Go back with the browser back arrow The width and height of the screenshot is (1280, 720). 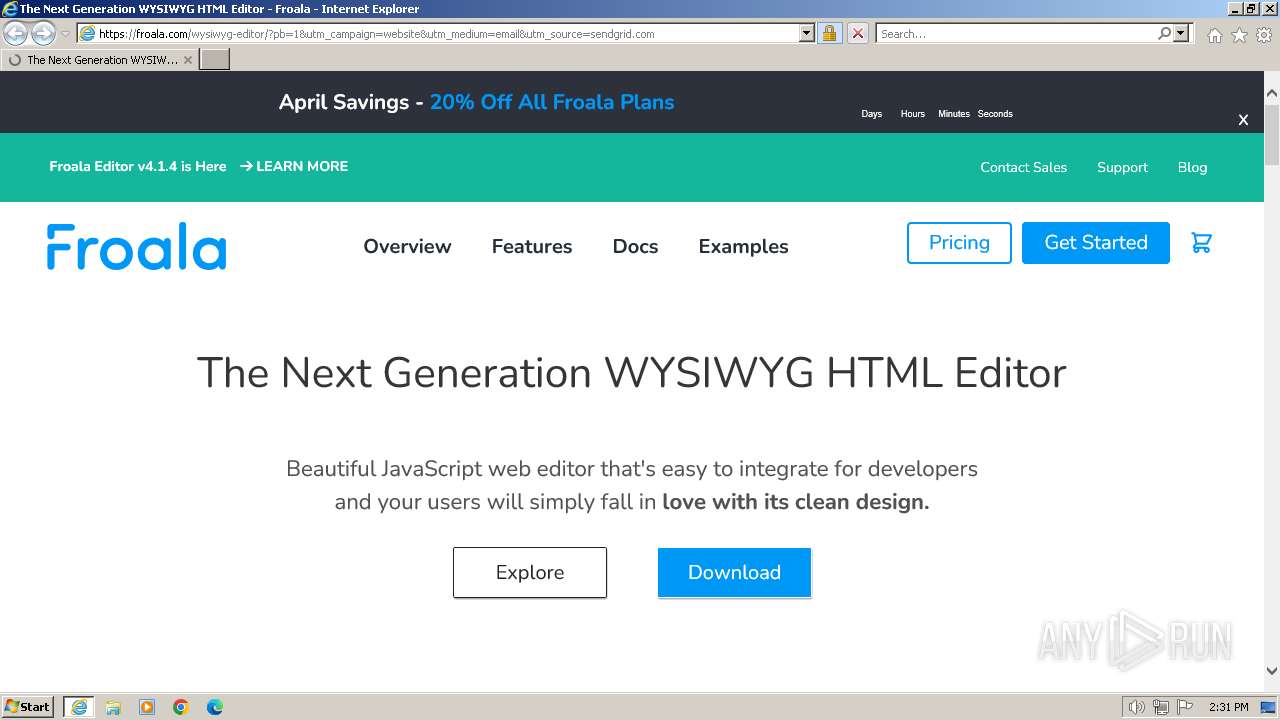coord(16,33)
